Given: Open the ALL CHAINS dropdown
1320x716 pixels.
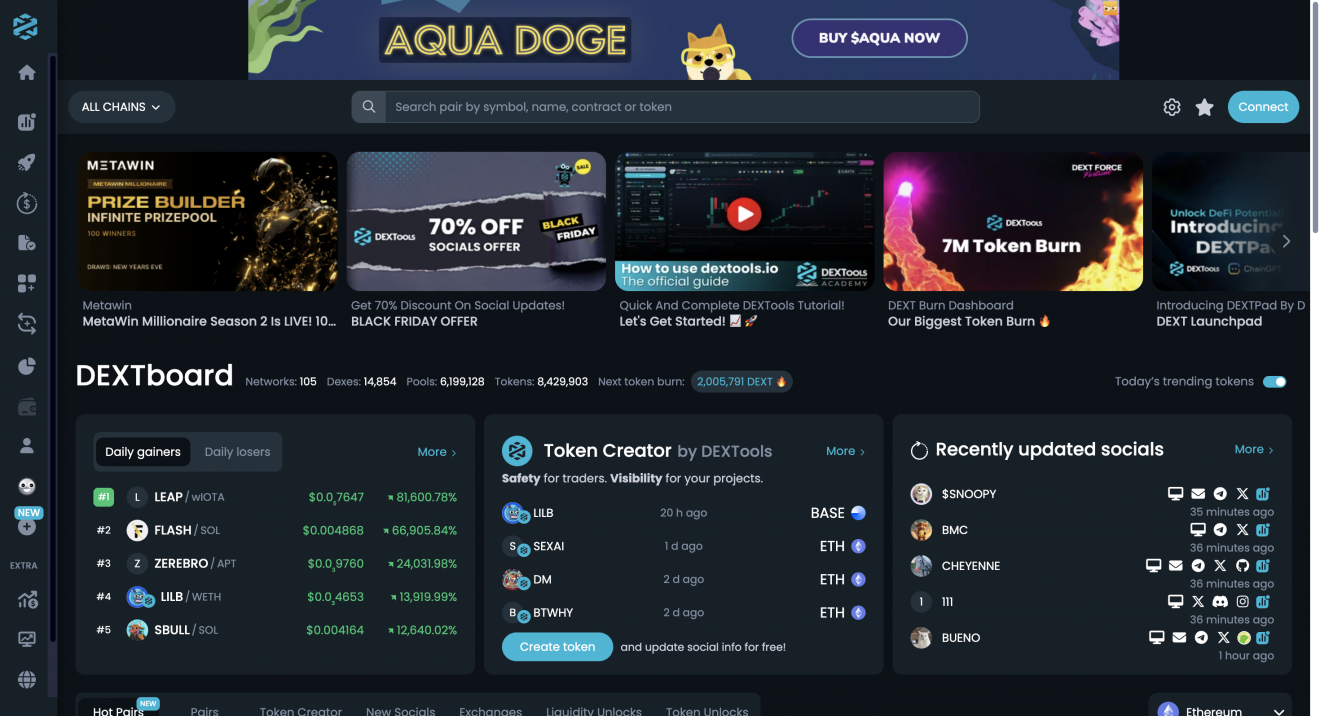Looking at the screenshot, I should point(121,107).
